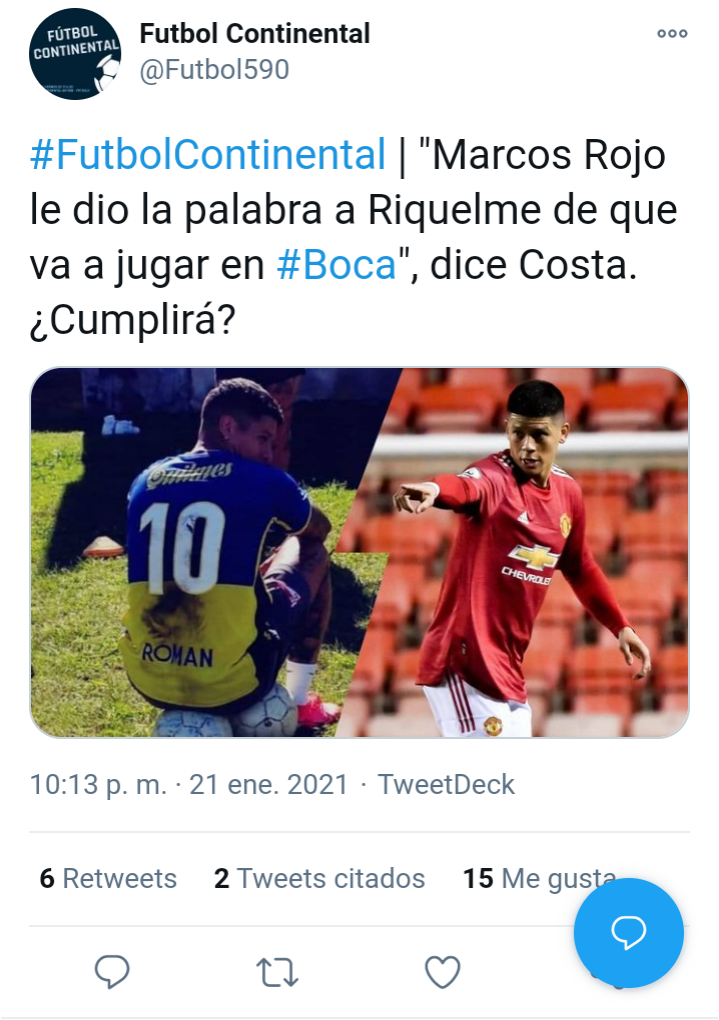View the 15 Me gusta list
719x1020 pixels.
click(539, 878)
